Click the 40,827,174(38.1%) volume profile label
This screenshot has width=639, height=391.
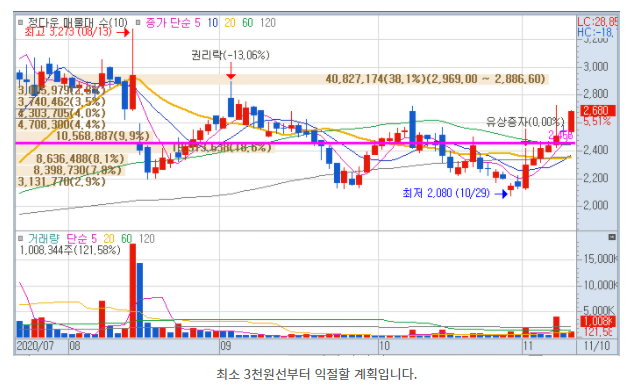click(x=435, y=79)
